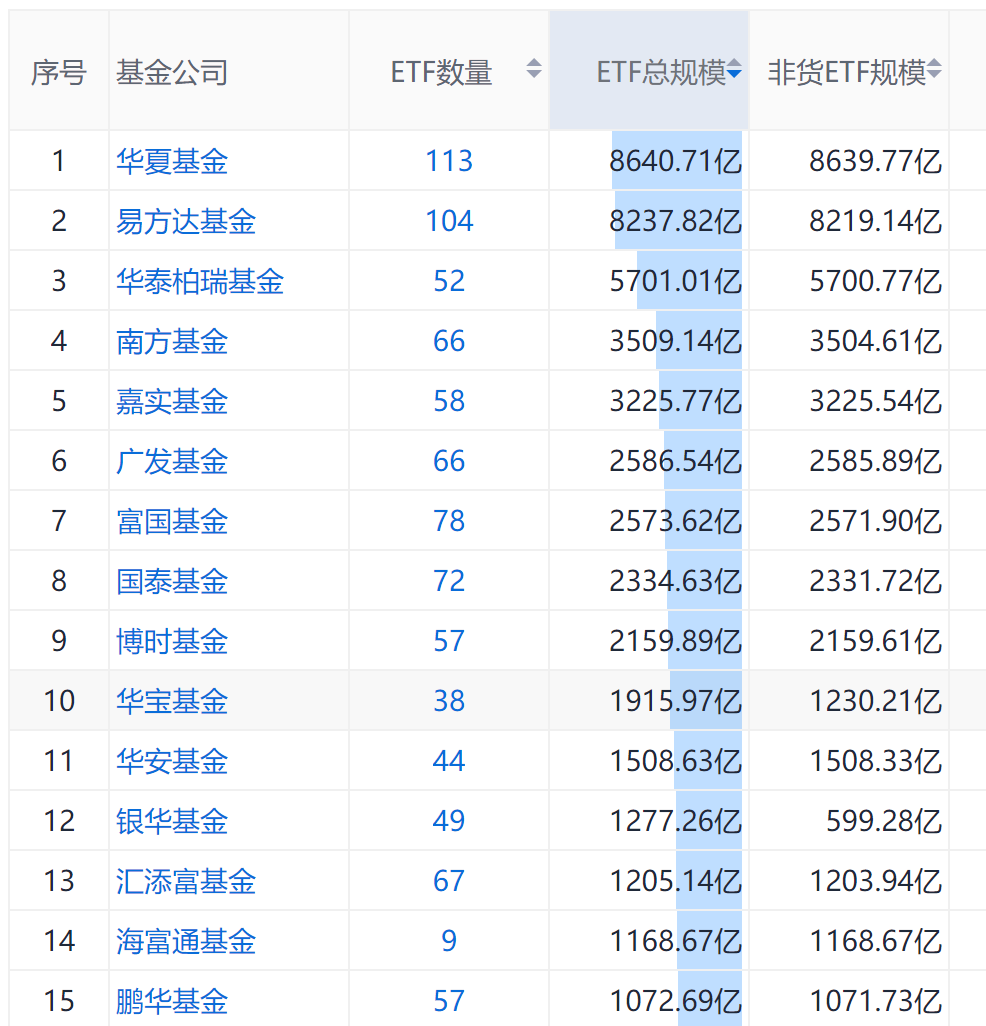This screenshot has height=1026, width=986.
Task: Click ETF count 57 for 博时基金
Action: (449, 641)
